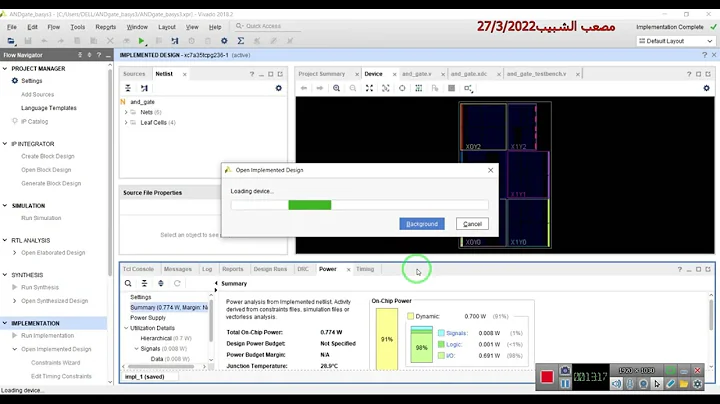The image size is (720, 404).
Task: Click the Routing resources icon in Device toolbar
Action: tap(419, 88)
